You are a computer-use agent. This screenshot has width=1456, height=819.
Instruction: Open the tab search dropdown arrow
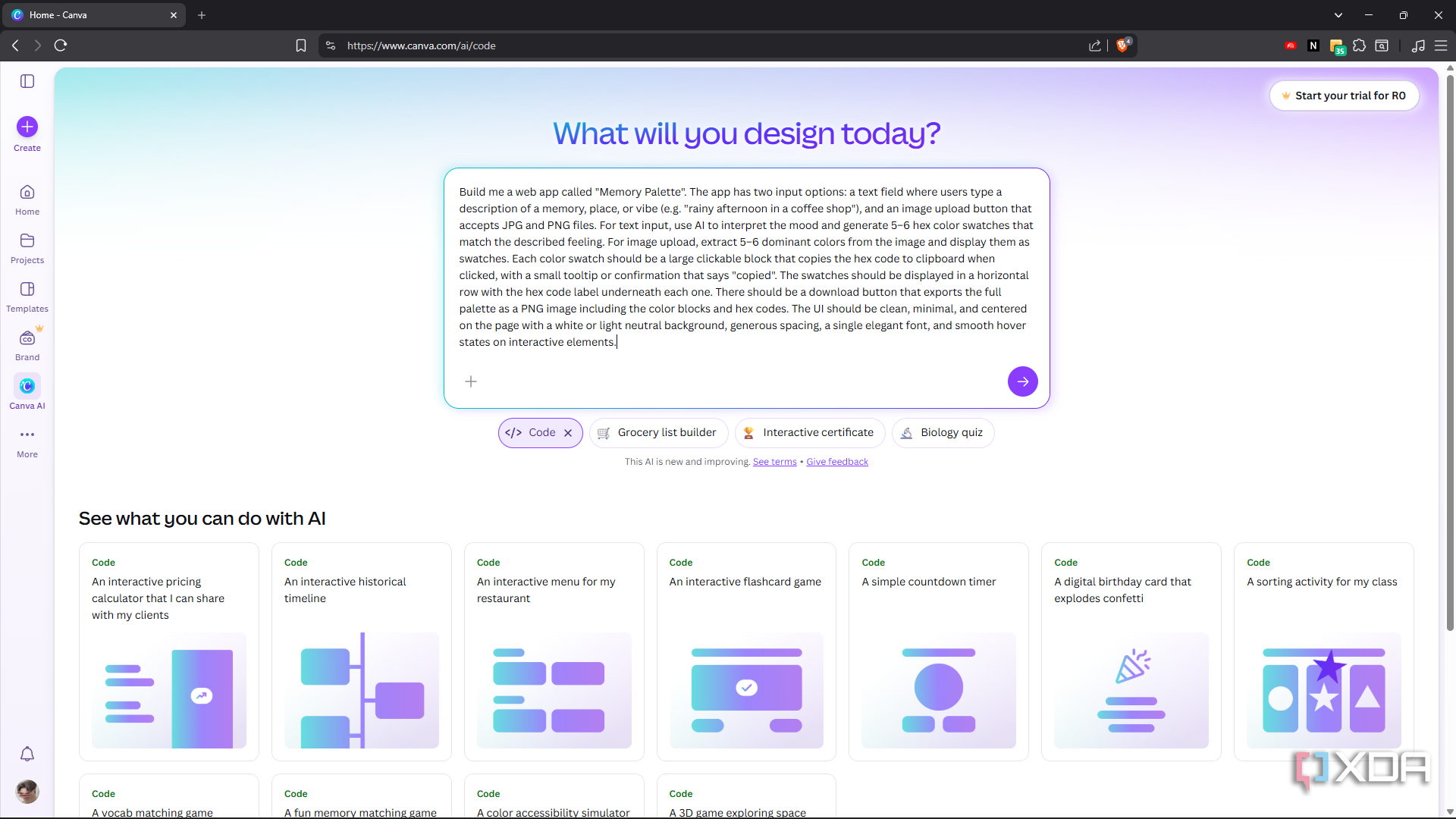point(1338,15)
